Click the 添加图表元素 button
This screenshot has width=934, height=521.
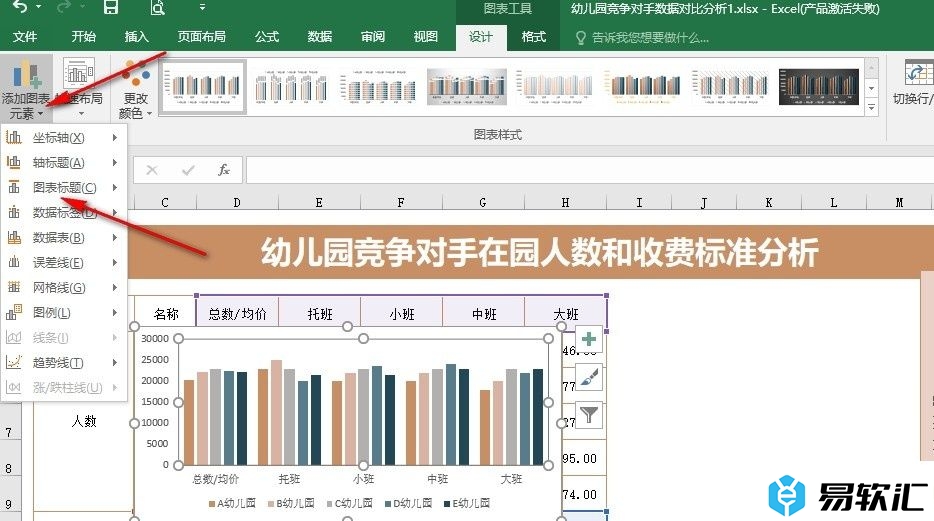click(25, 88)
